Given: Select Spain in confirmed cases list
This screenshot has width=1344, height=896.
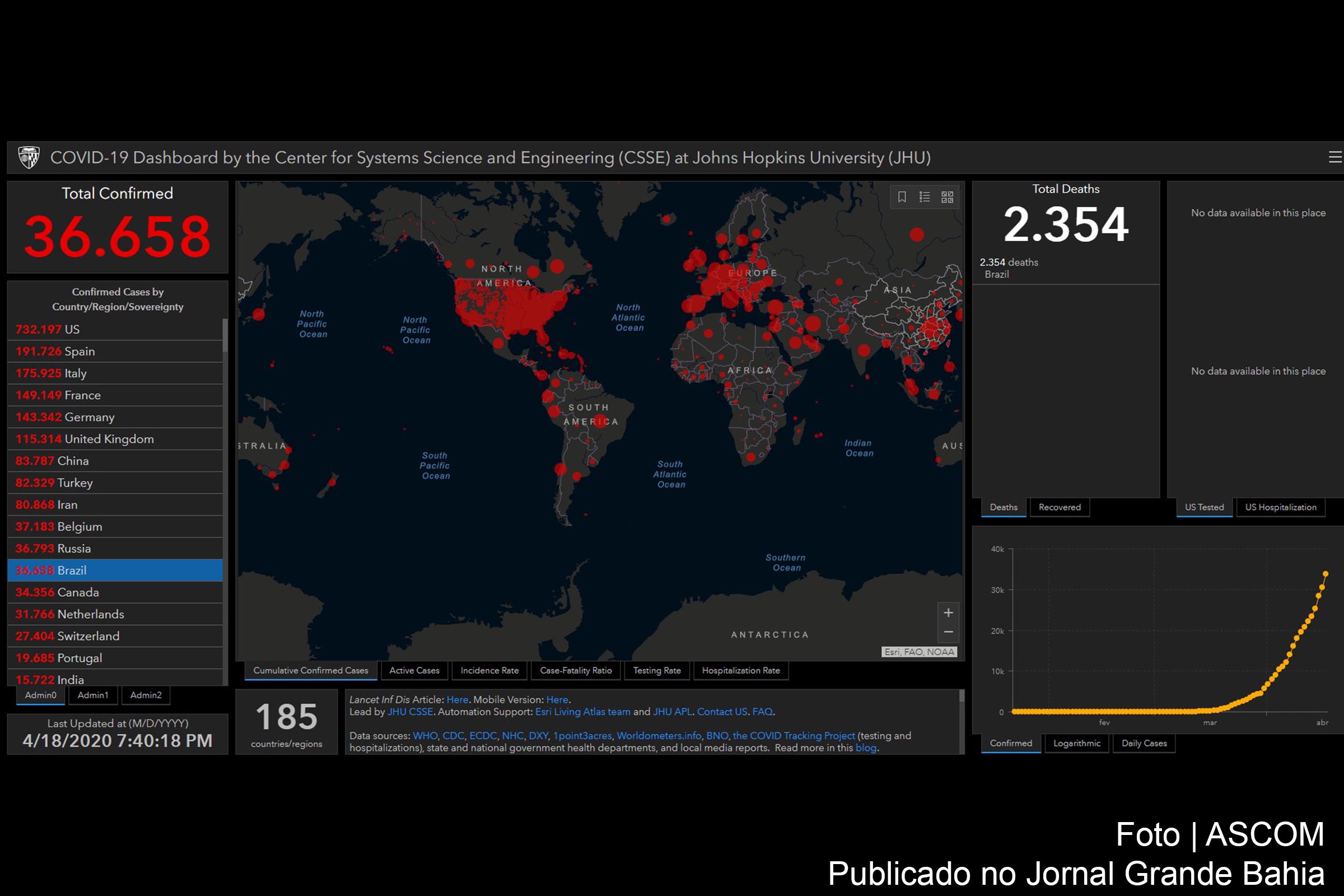Looking at the screenshot, I should [x=115, y=352].
